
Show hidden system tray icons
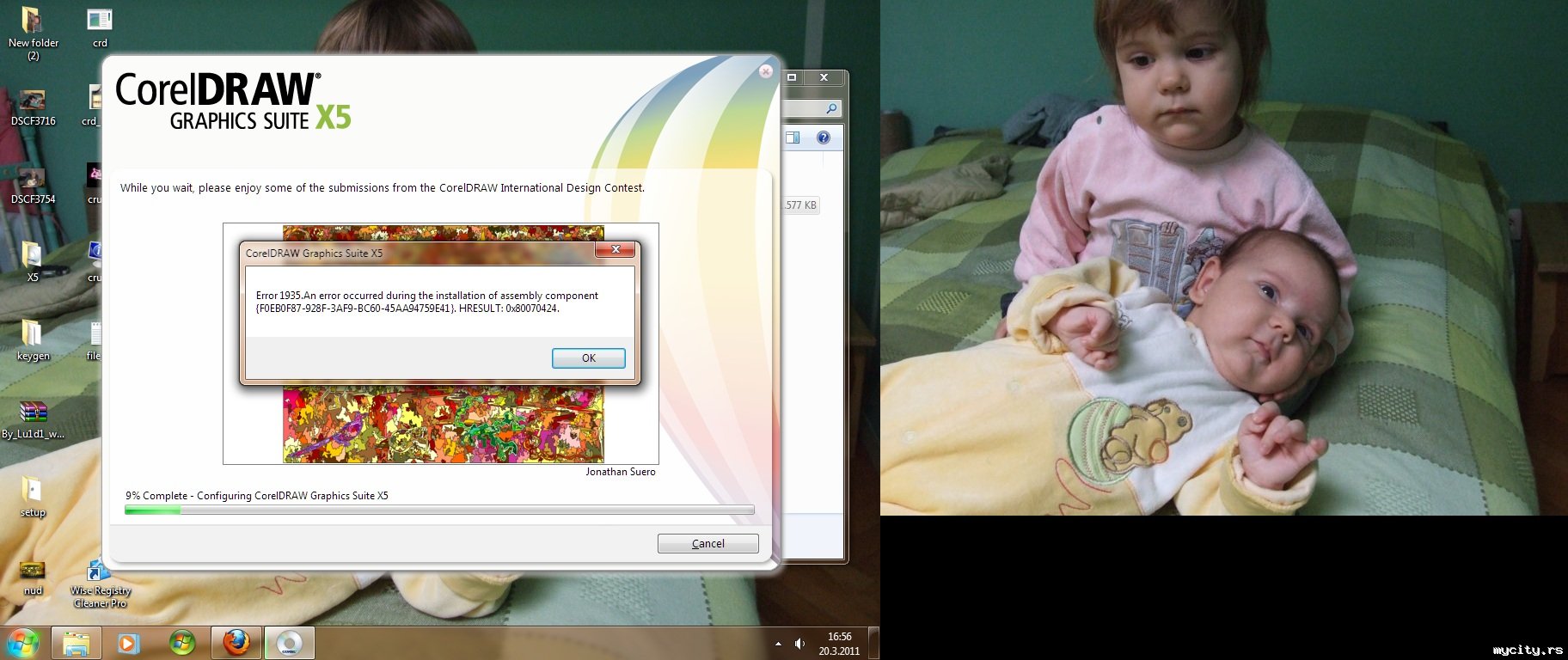pyautogui.click(x=778, y=644)
